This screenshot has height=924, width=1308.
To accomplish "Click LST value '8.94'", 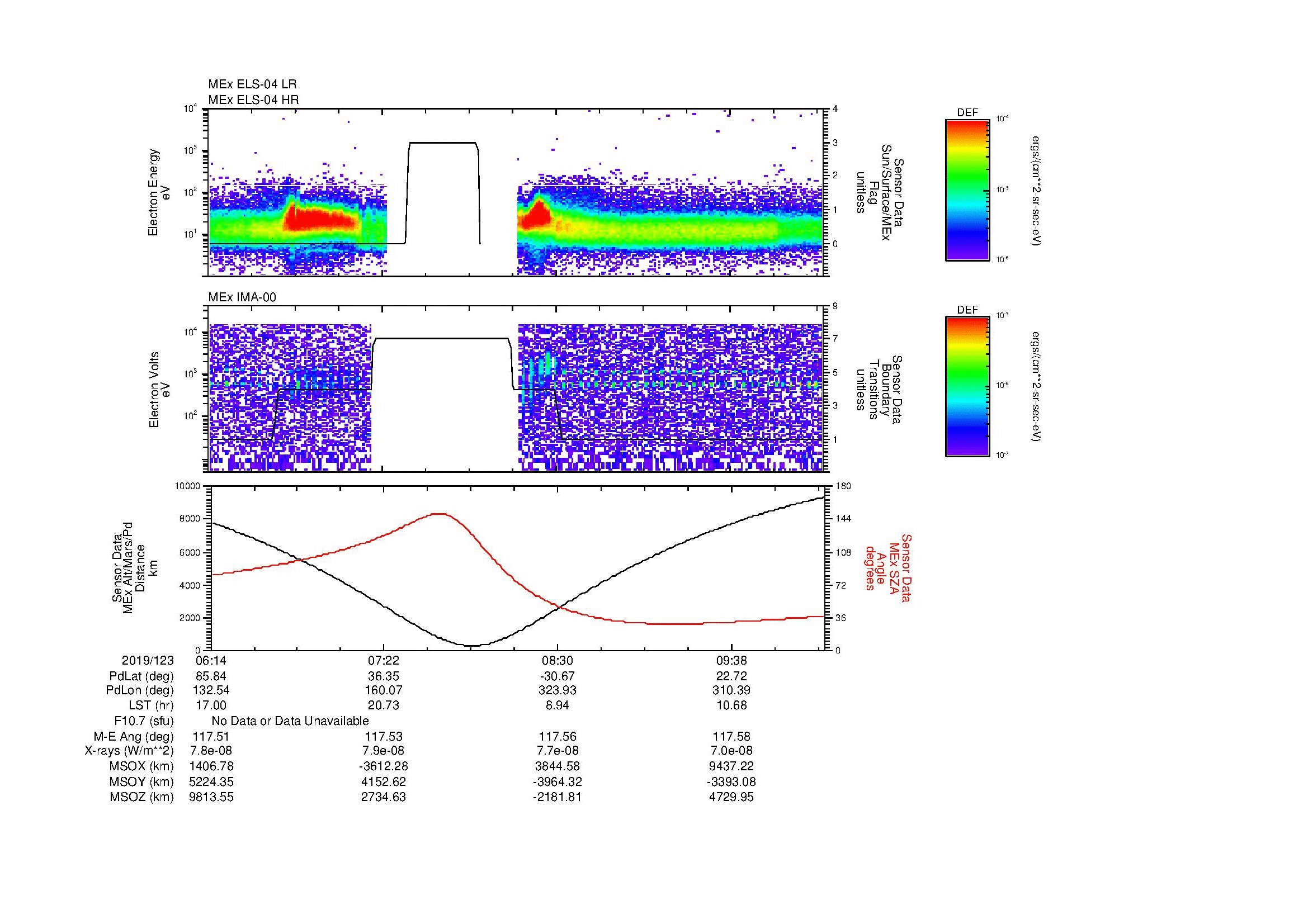I will point(557,705).
